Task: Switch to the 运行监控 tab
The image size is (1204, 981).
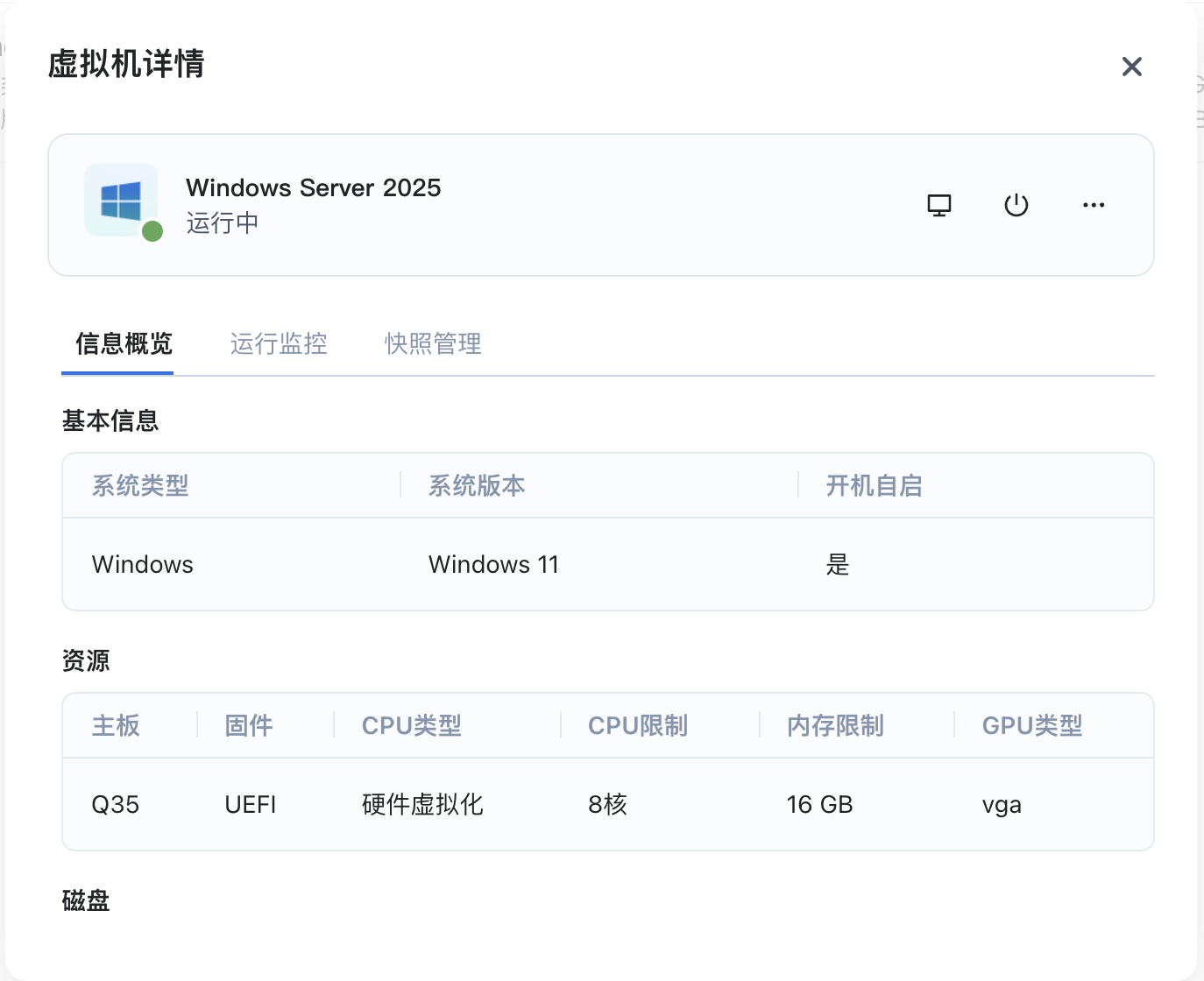Action: 279,343
